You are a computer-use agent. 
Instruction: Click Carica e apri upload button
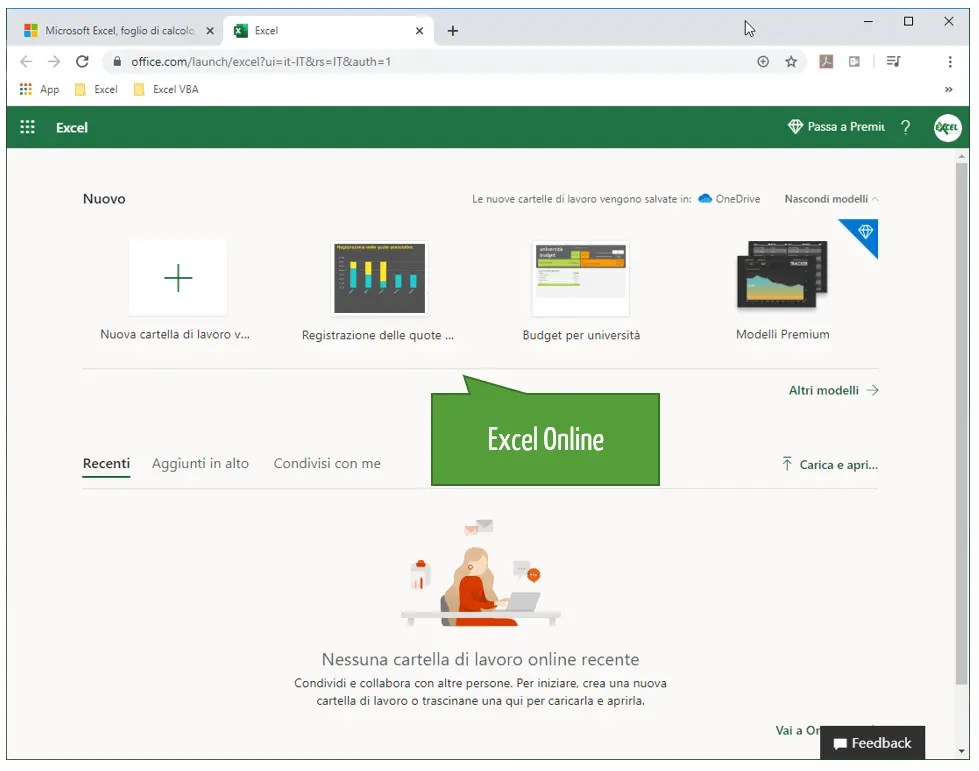point(830,464)
